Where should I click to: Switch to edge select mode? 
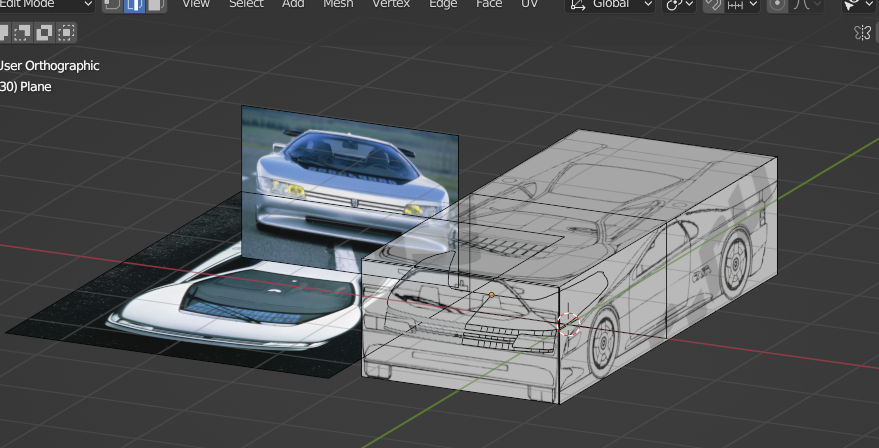133,5
